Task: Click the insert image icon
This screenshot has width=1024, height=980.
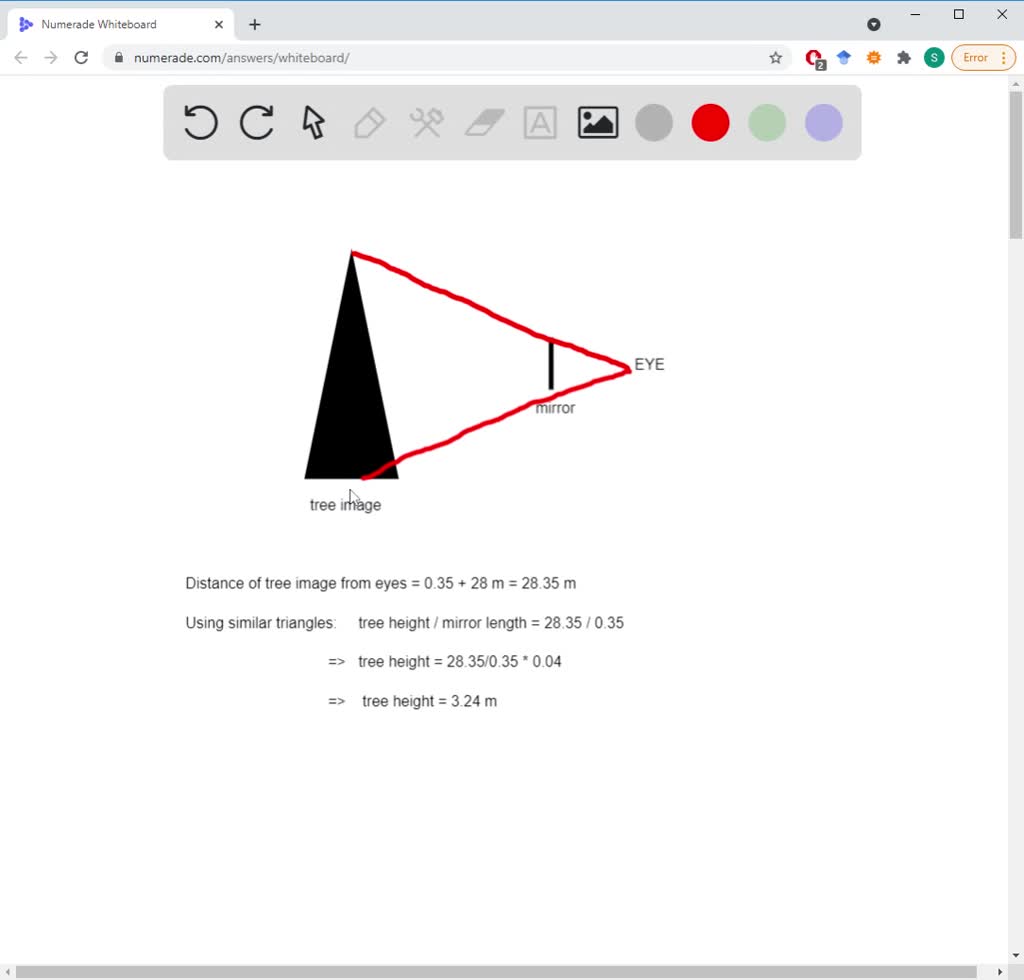Action: (x=597, y=122)
